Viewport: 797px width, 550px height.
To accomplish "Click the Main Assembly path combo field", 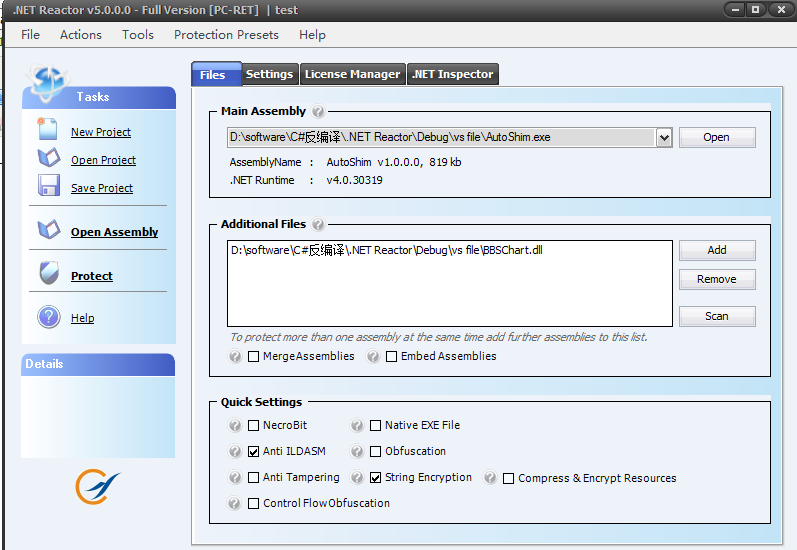I will (x=441, y=137).
